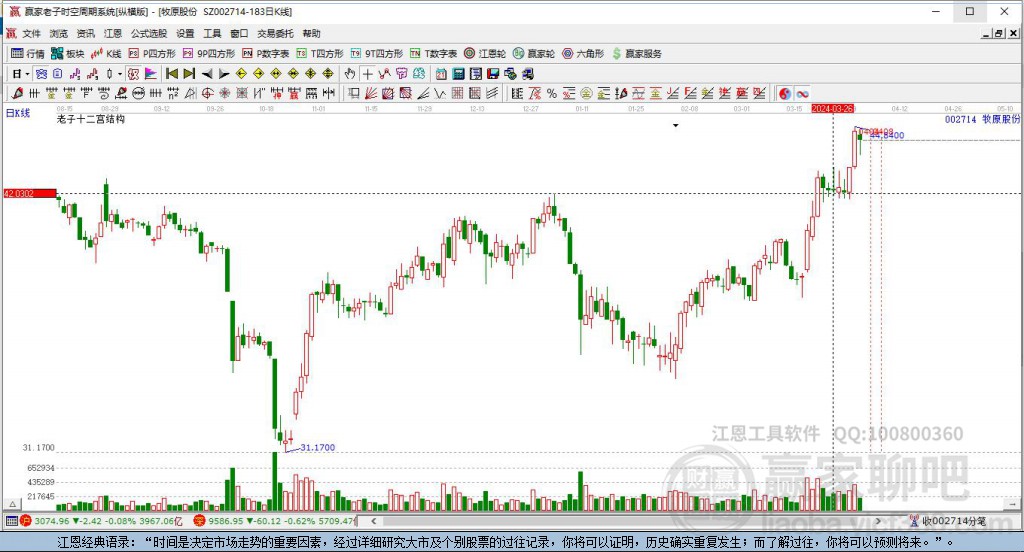Click the black right arrow icon
The image size is (1024, 552).
(x=224, y=74)
